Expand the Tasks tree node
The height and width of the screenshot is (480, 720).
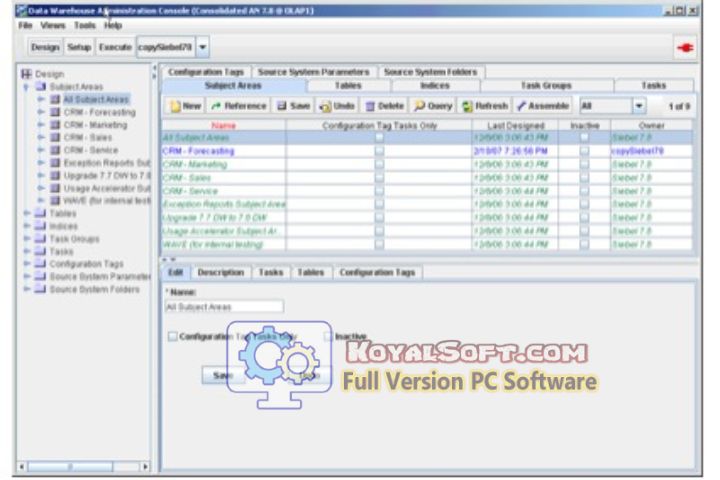pyautogui.click(x=27, y=251)
